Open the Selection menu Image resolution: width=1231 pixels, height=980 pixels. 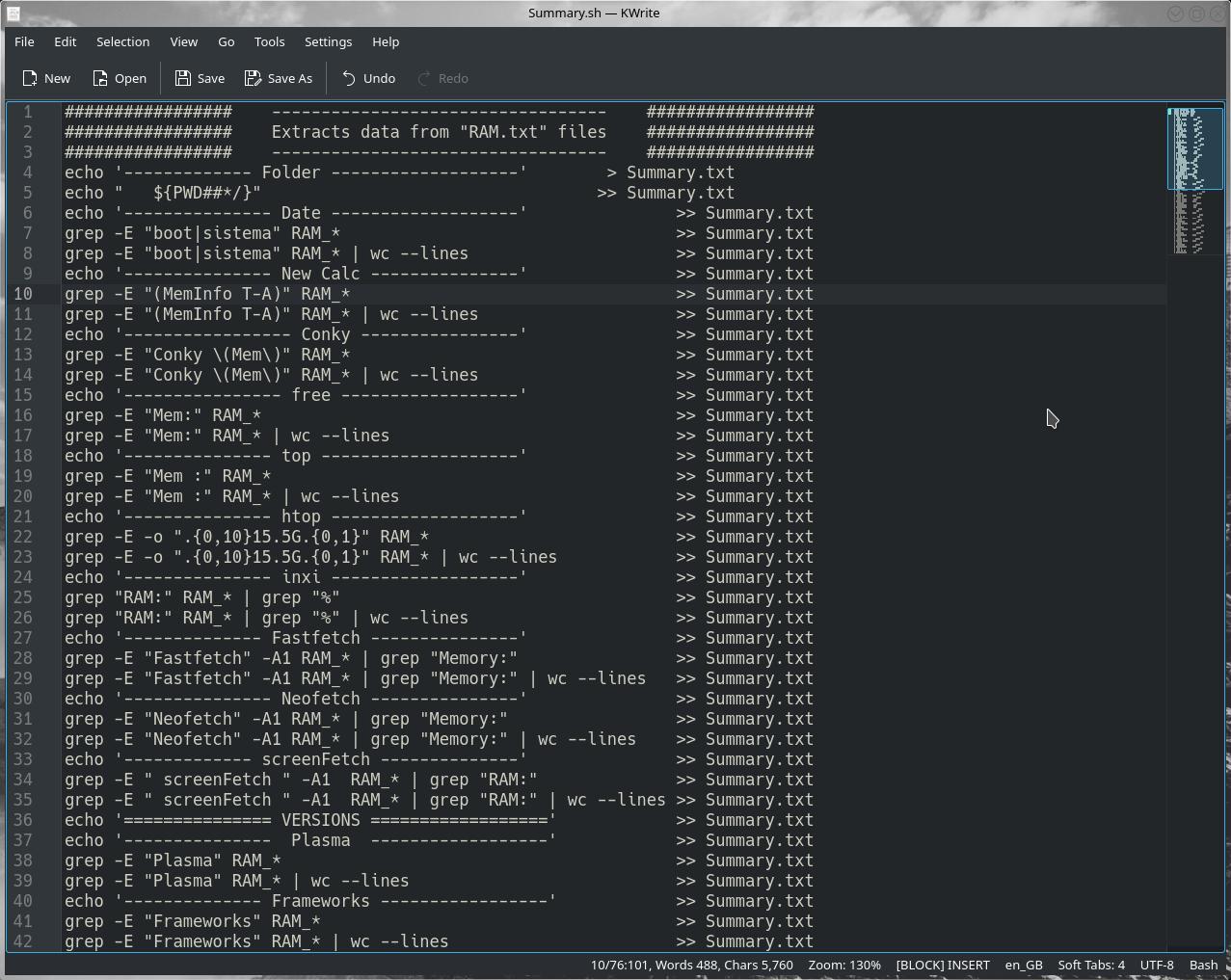coord(122,41)
